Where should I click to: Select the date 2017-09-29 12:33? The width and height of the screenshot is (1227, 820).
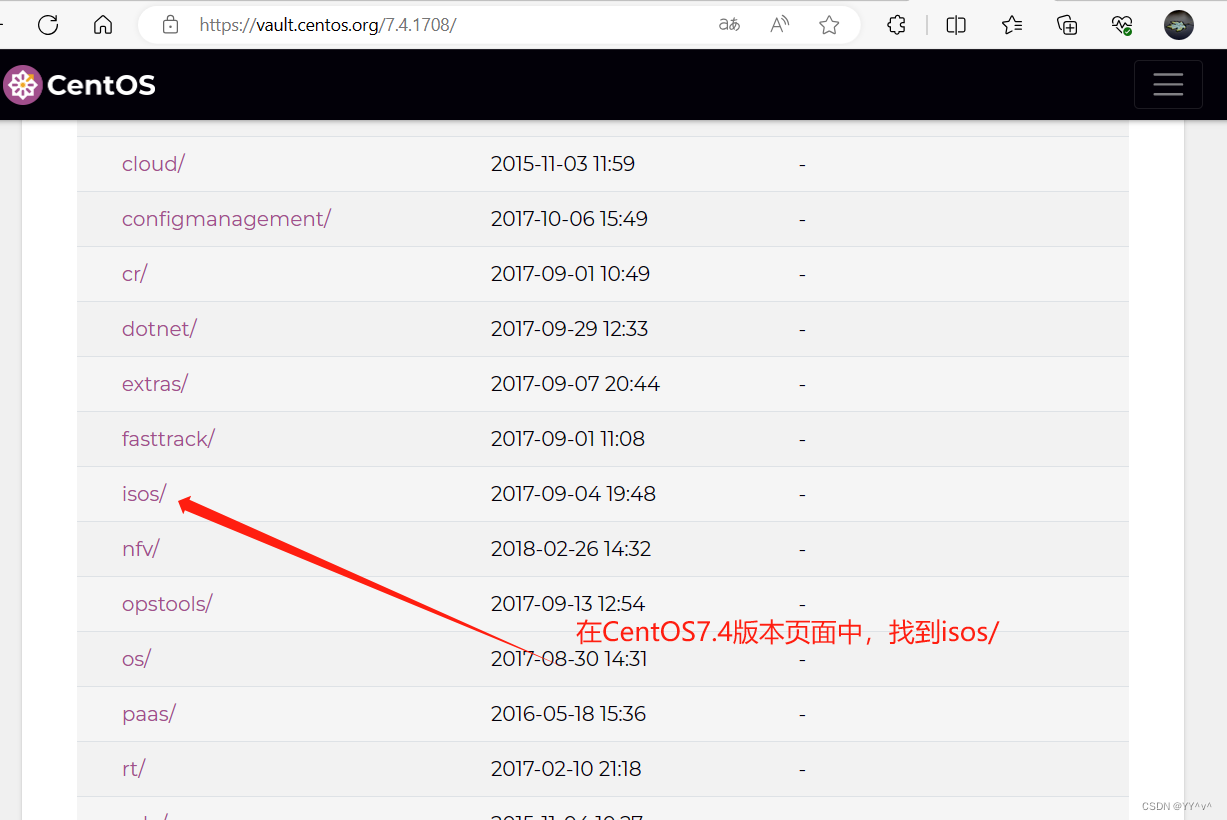[569, 329]
